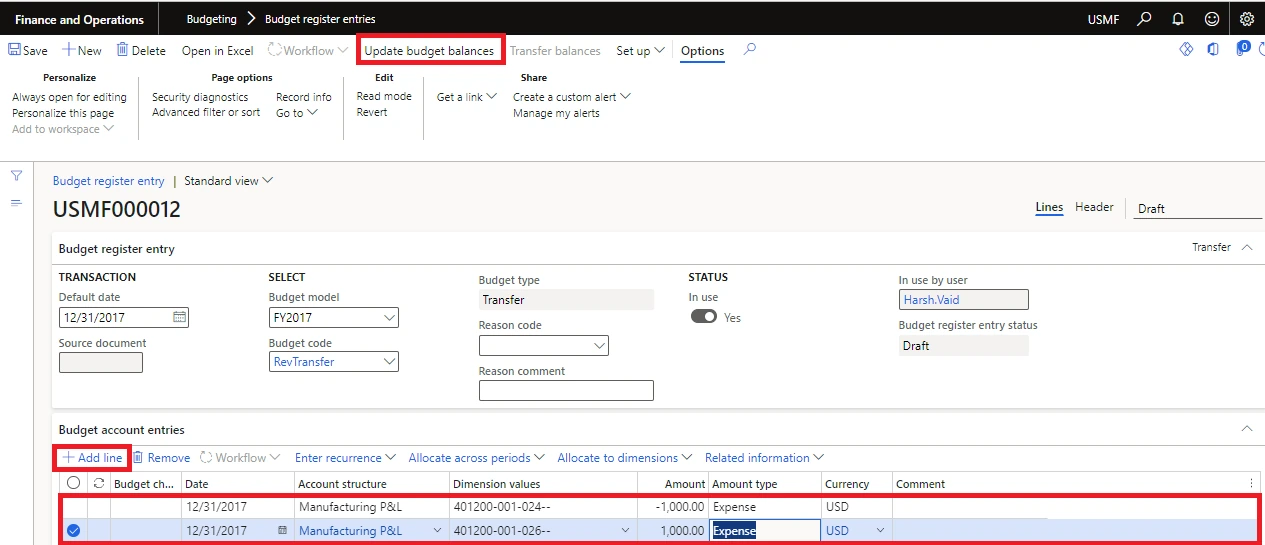This screenshot has width=1265, height=545.
Task: Click the Amount type Expense field in selected row
Action: click(765, 531)
